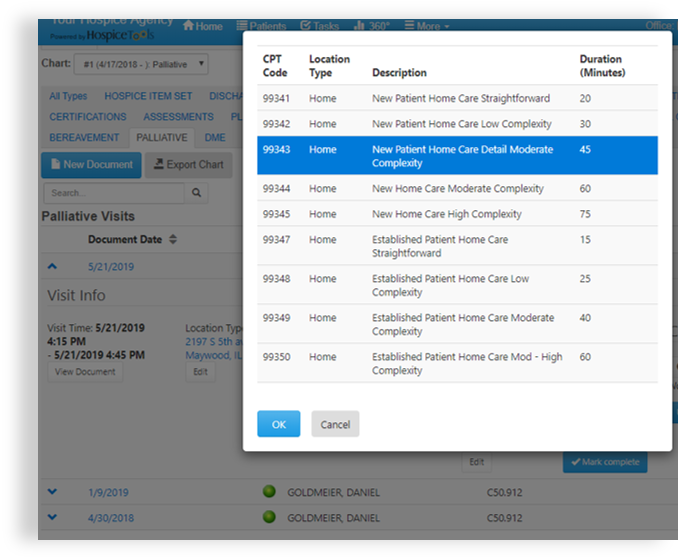Switch to the BEREAVEMENT tab
The image size is (678, 559).
(x=84, y=138)
